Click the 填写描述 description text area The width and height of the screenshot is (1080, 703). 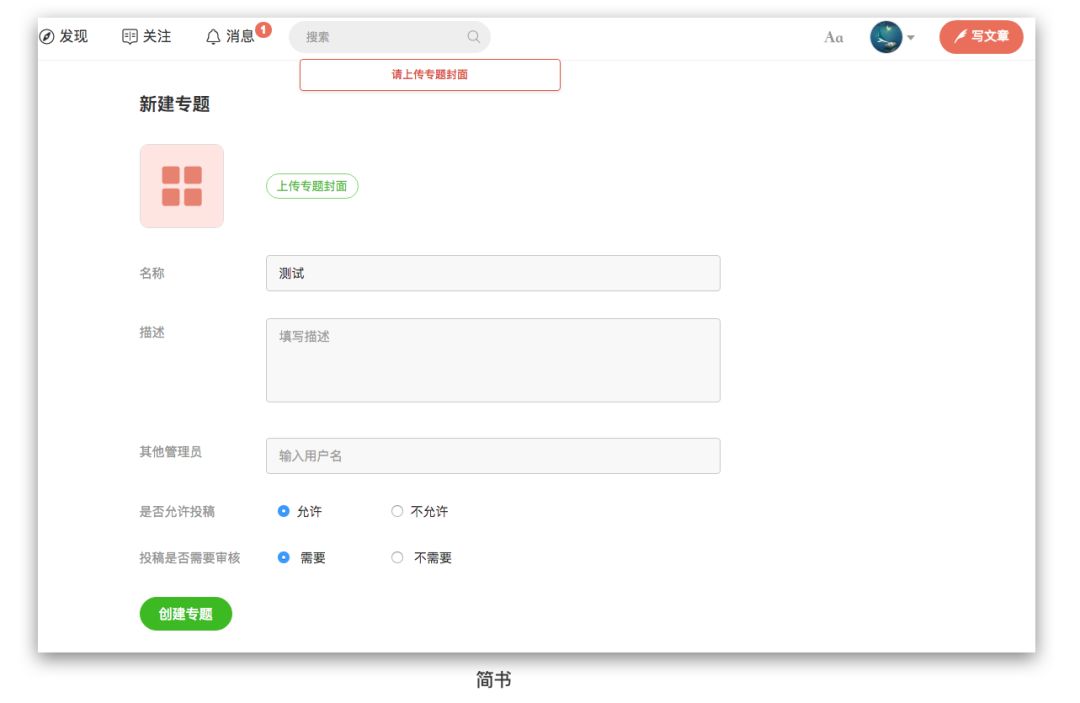pyautogui.click(x=493, y=360)
